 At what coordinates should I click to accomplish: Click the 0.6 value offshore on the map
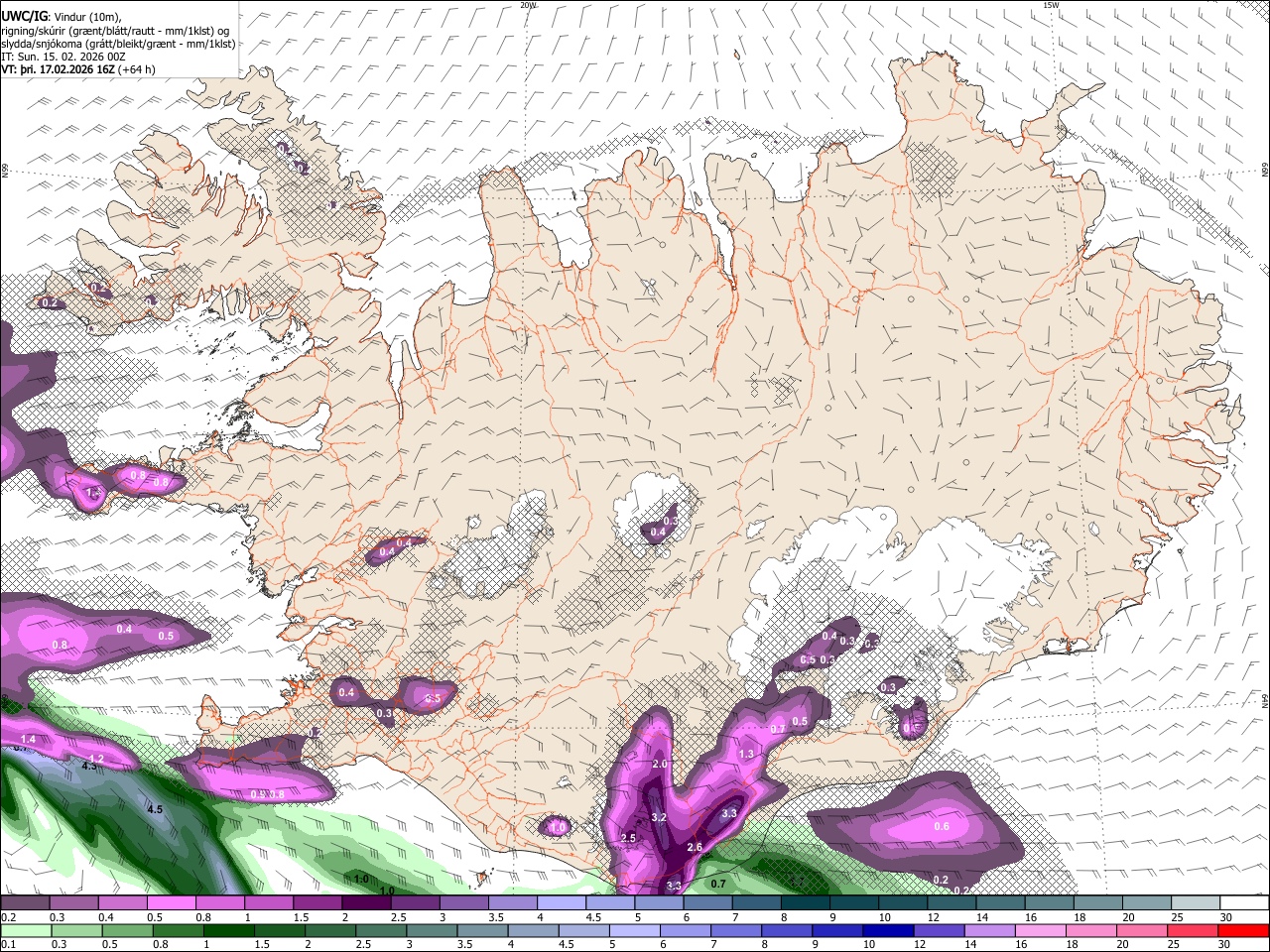coord(942,826)
